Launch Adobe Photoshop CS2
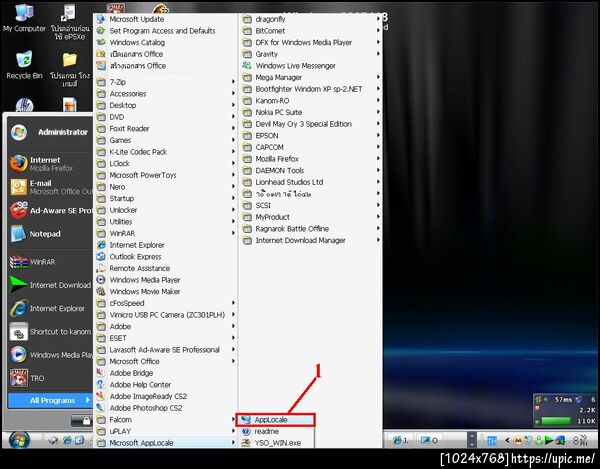The height and width of the screenshot is (469, 600). (166, 408)
